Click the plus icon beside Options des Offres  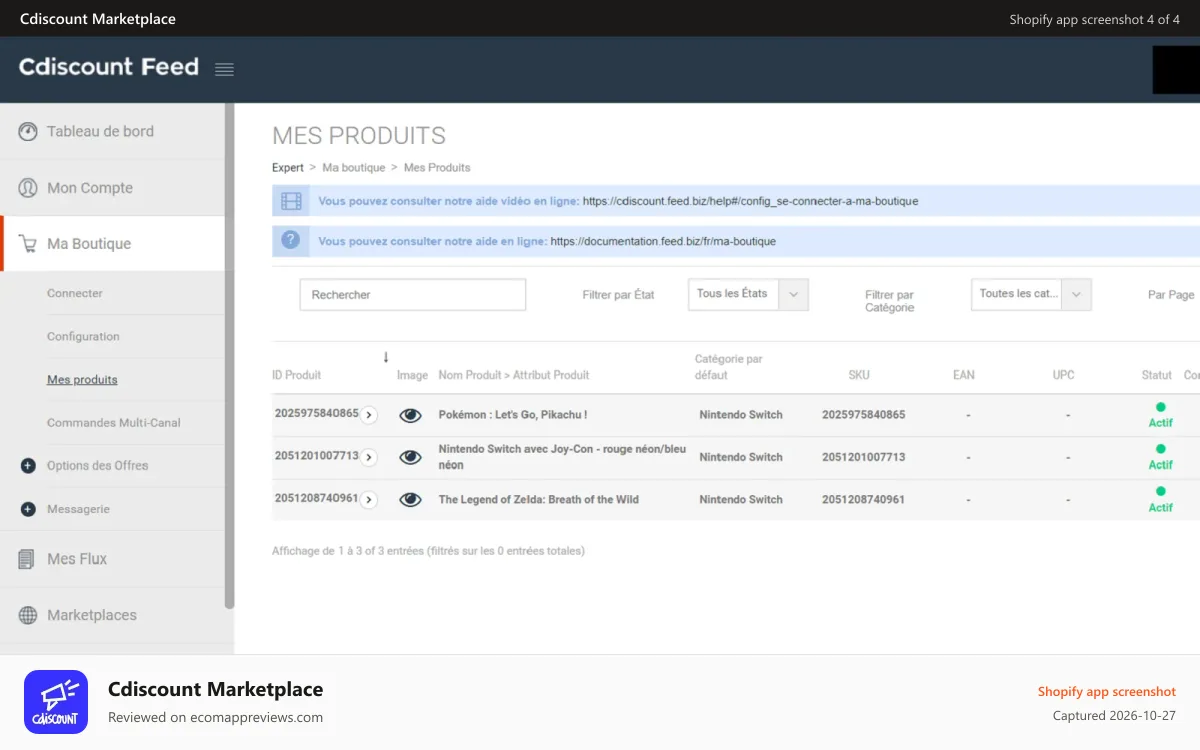point(28,466)
